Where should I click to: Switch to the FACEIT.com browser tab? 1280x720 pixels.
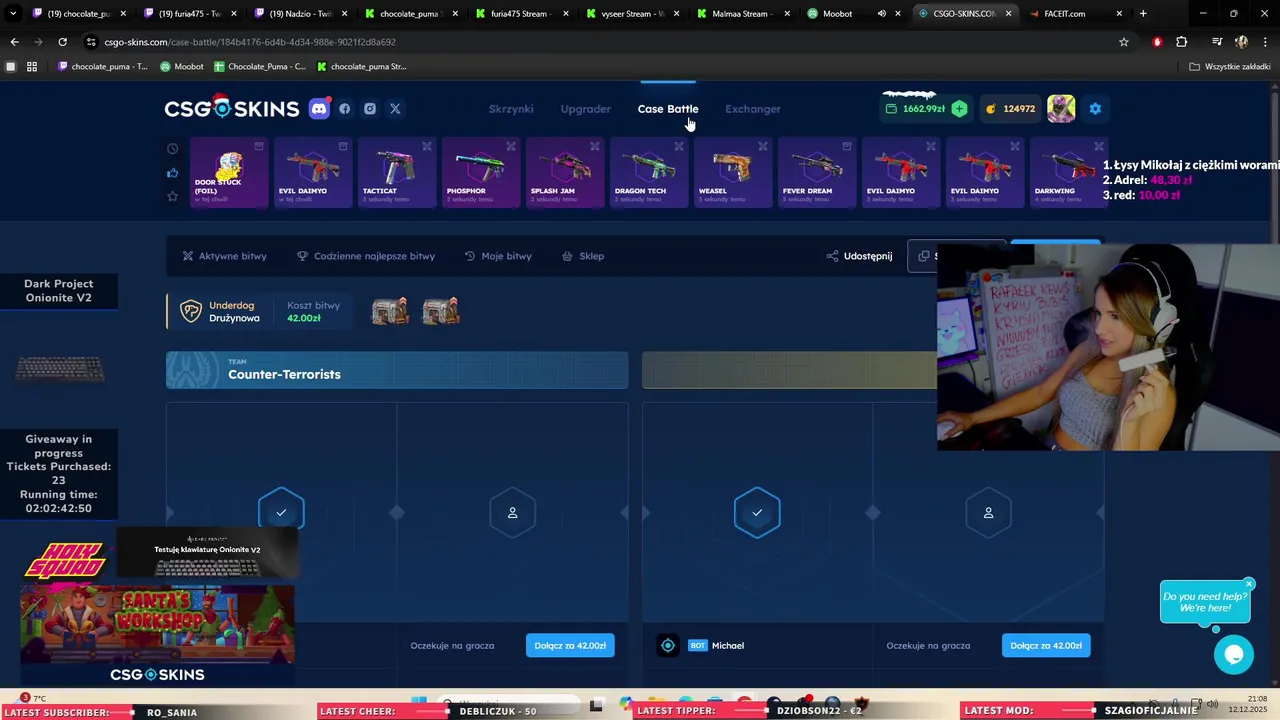coord(1075,14)
